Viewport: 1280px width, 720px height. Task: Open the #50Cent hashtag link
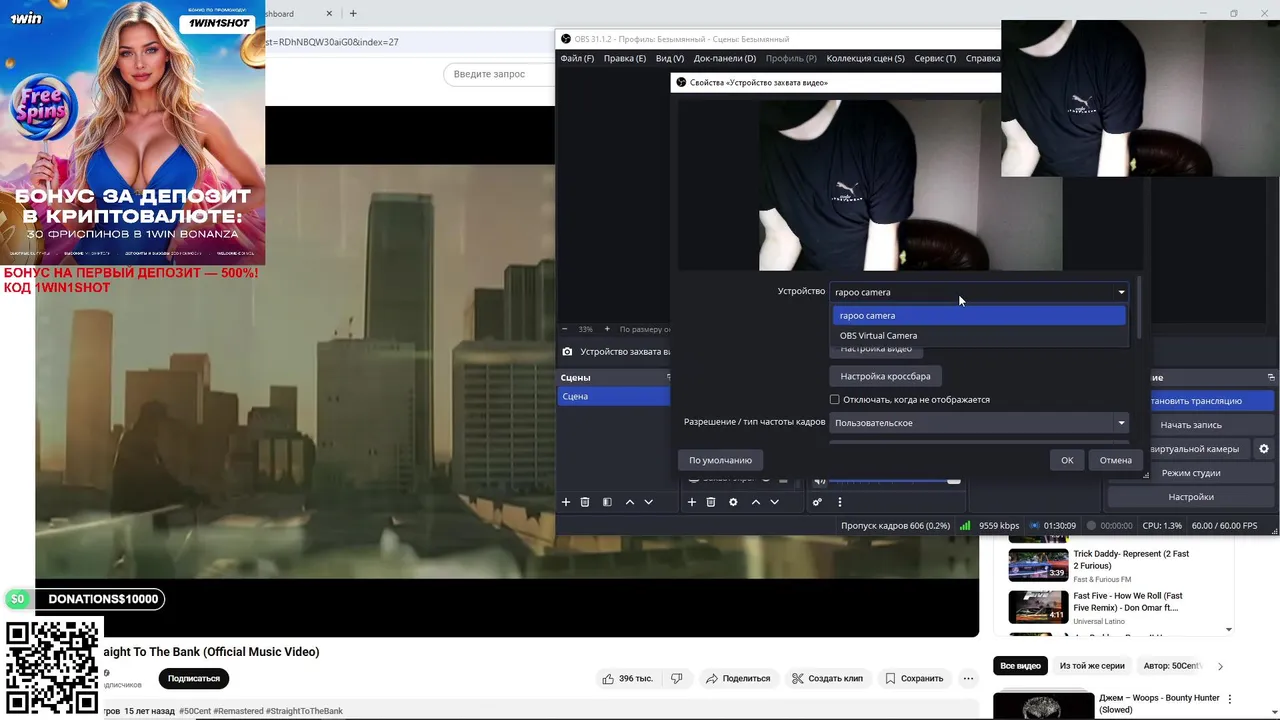tap(195, 711)
